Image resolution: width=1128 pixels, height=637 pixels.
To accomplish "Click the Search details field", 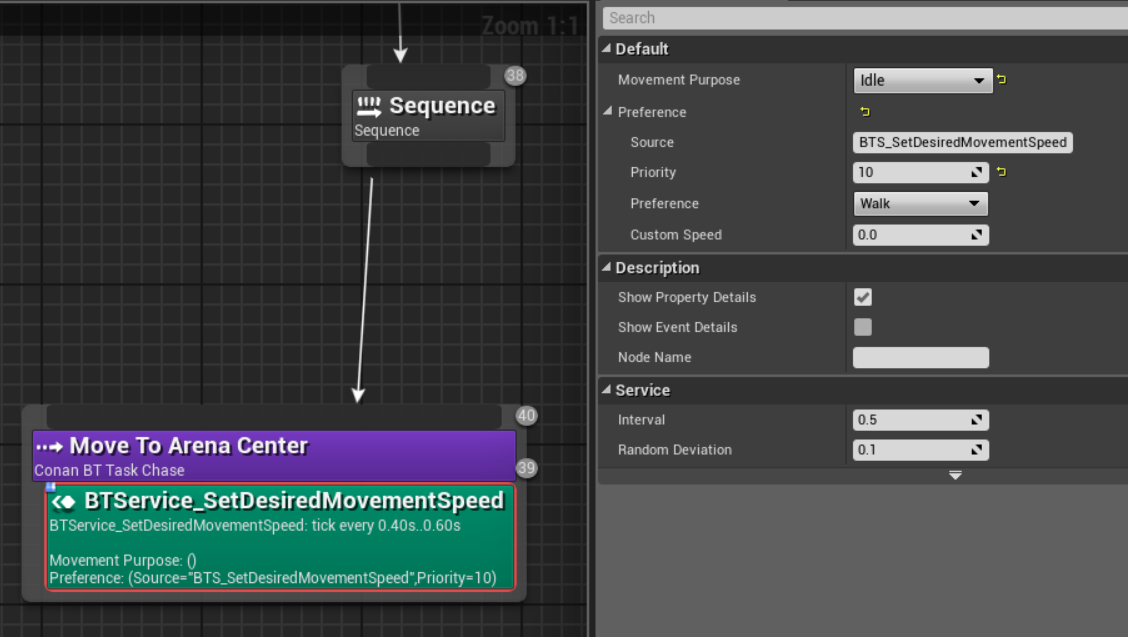I will click(x=860, y=18).
